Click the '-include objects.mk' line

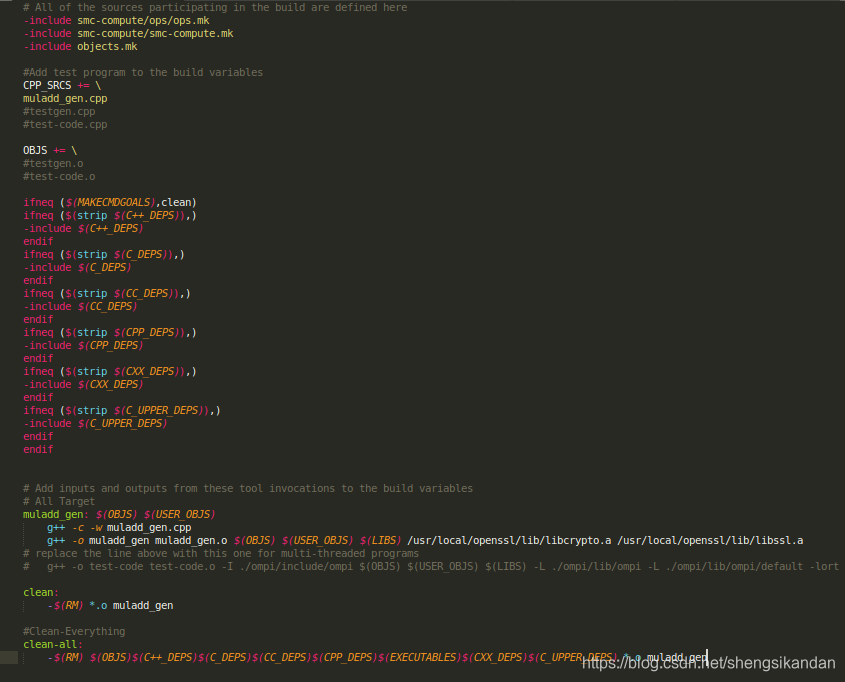click(x=80, y=46)
